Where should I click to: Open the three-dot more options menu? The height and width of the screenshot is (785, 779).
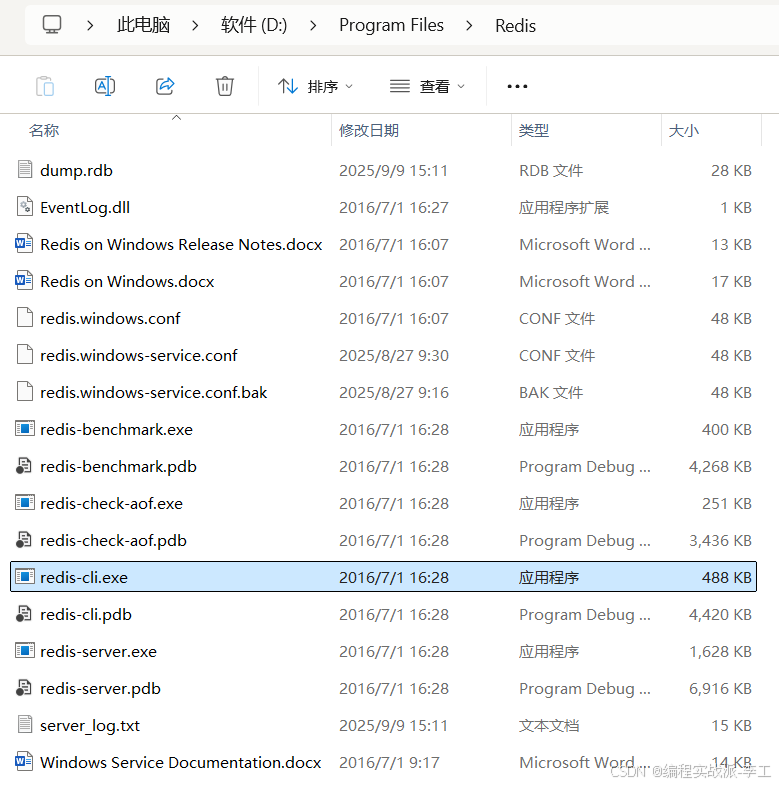pyautogui.click(x=517, y=87)
